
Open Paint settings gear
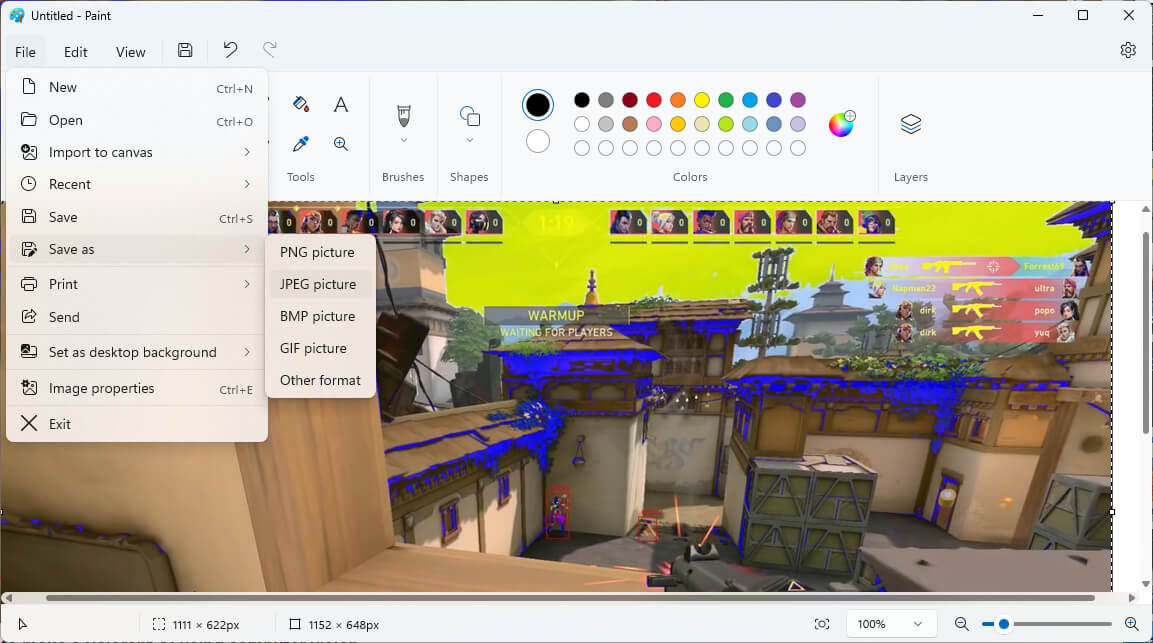tap(1128, 50)
